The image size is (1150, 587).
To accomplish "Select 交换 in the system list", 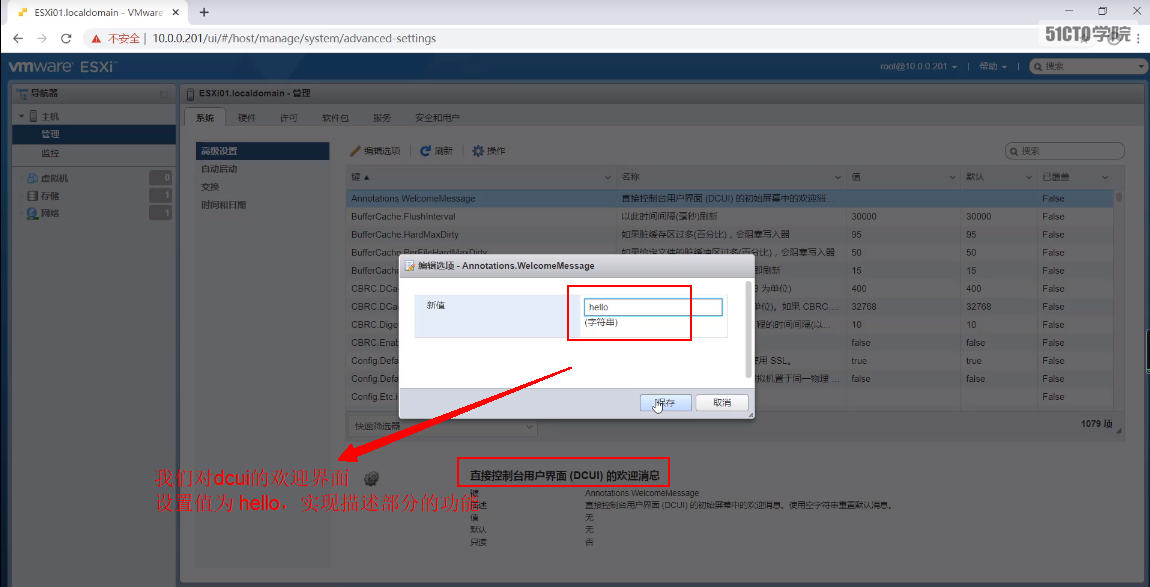I will click(263, 187).
